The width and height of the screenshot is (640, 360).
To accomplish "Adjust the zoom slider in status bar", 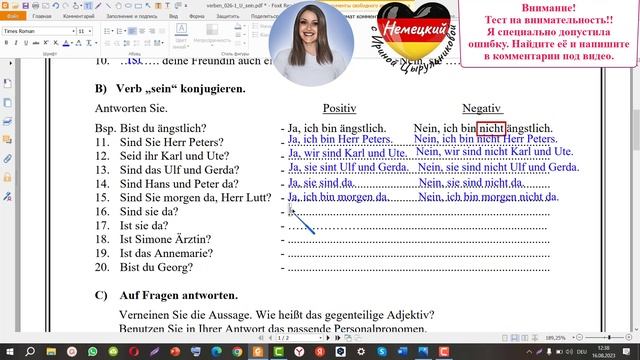I will (x=609, y=338).
